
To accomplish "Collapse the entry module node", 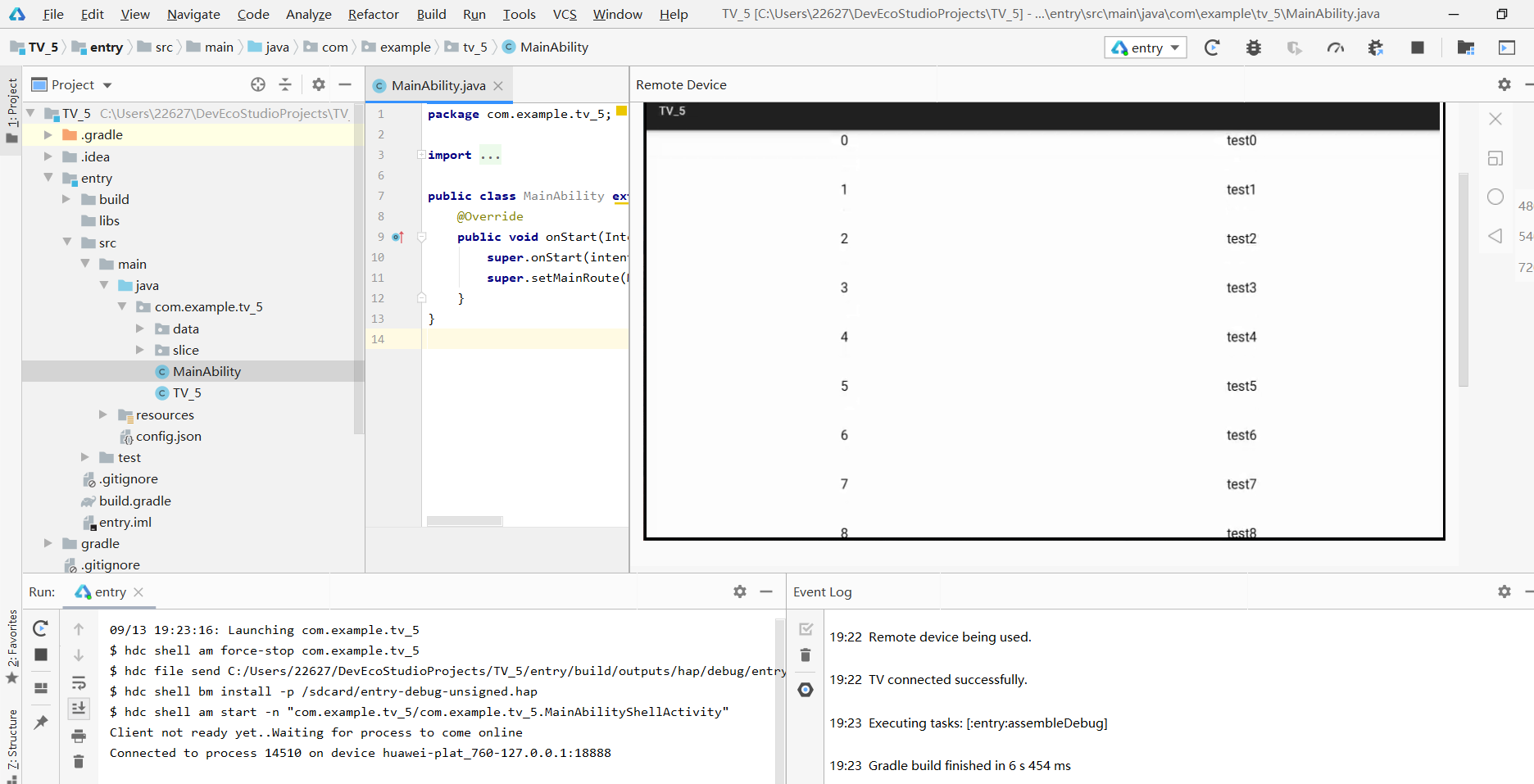I will pos(48,178).
